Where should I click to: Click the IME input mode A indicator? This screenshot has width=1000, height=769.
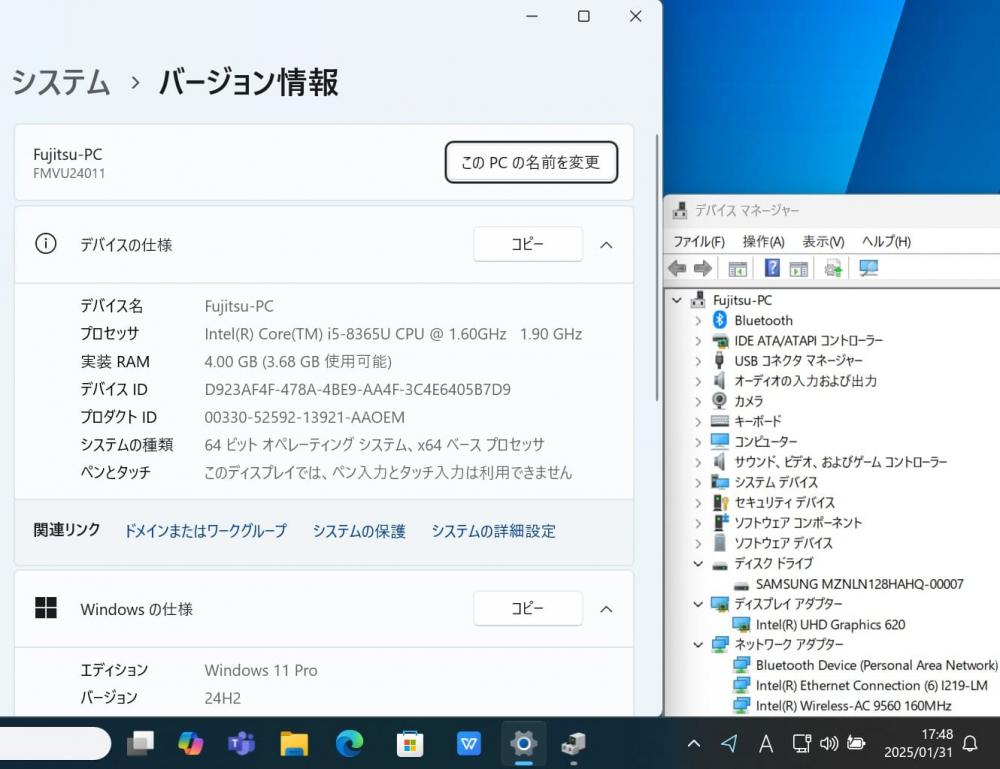click(x=766, y=743)
